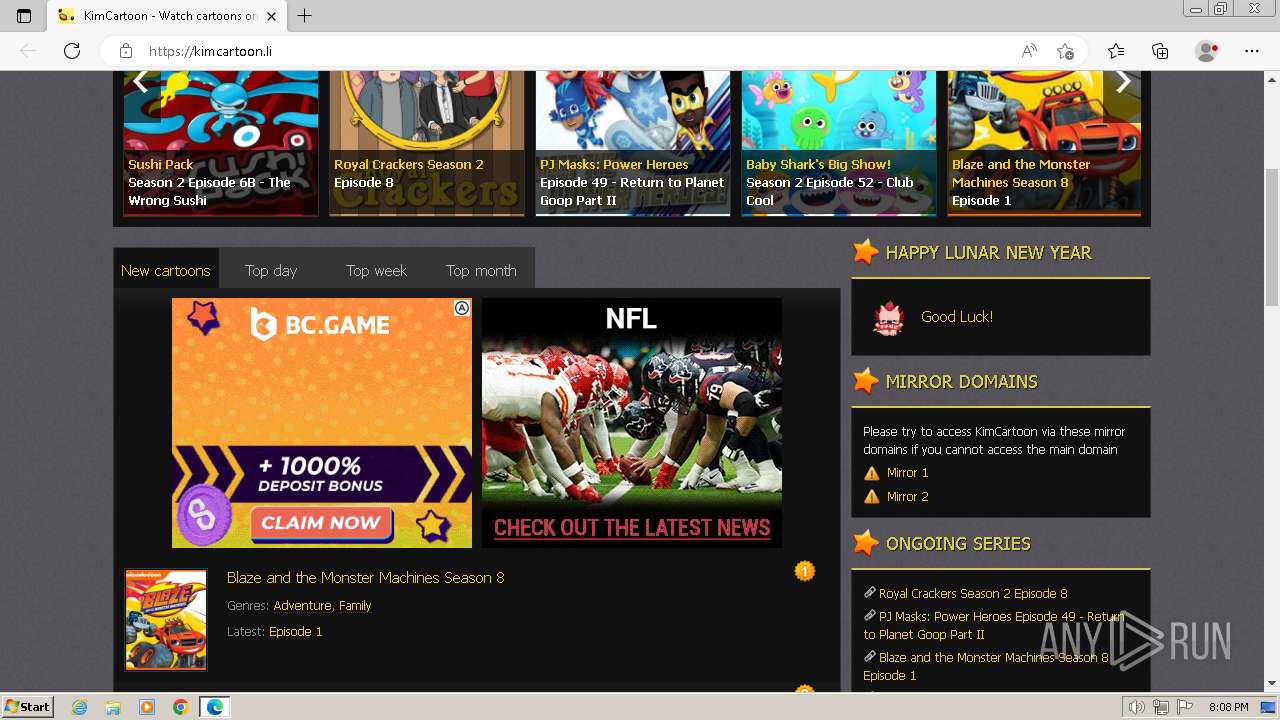The width and height of the screenshot is (1280, 720).
Task: Open the browser profile icon
Action: tap(1207, 51)
